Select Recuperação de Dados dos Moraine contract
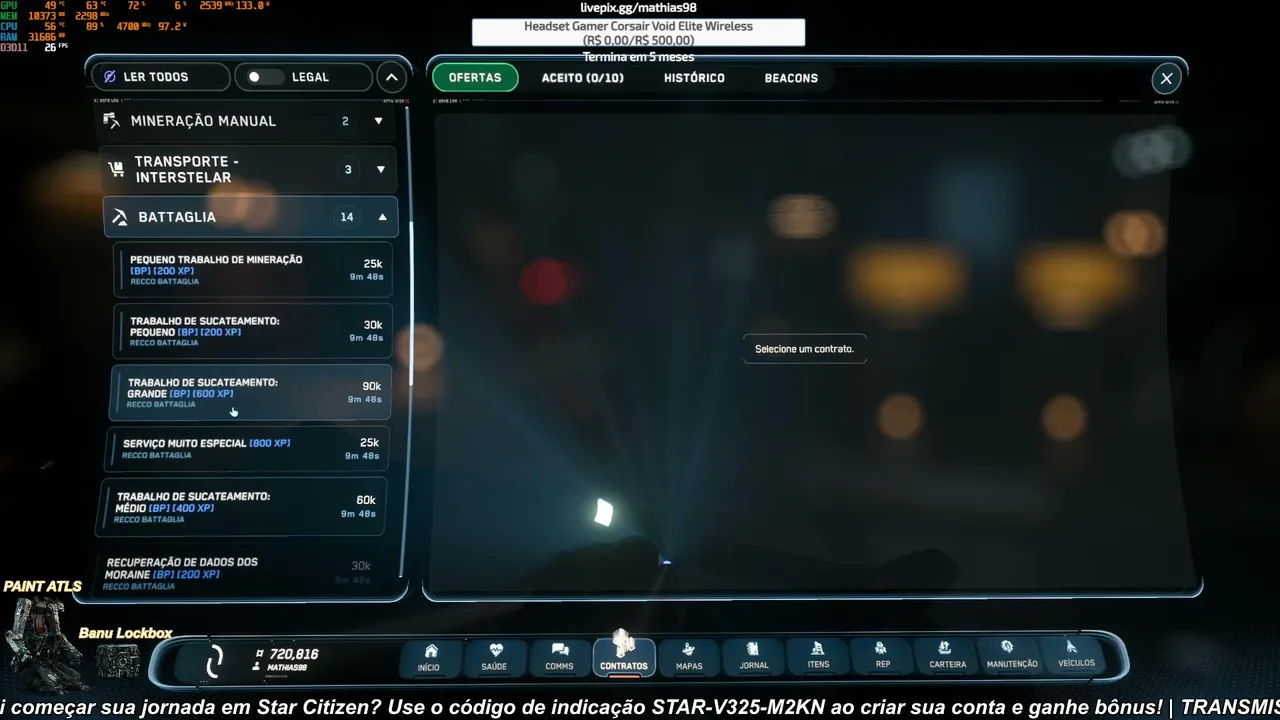Image resolution: width=1280 pixels, height=720 pixels. [237, 573]
